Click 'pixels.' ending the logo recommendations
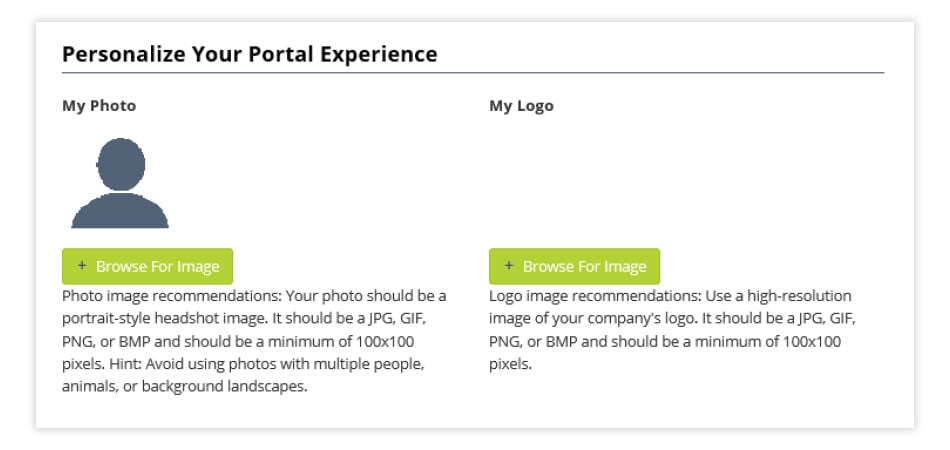Image resolution: width=950 pixels, height=450 pixels. 510,364
